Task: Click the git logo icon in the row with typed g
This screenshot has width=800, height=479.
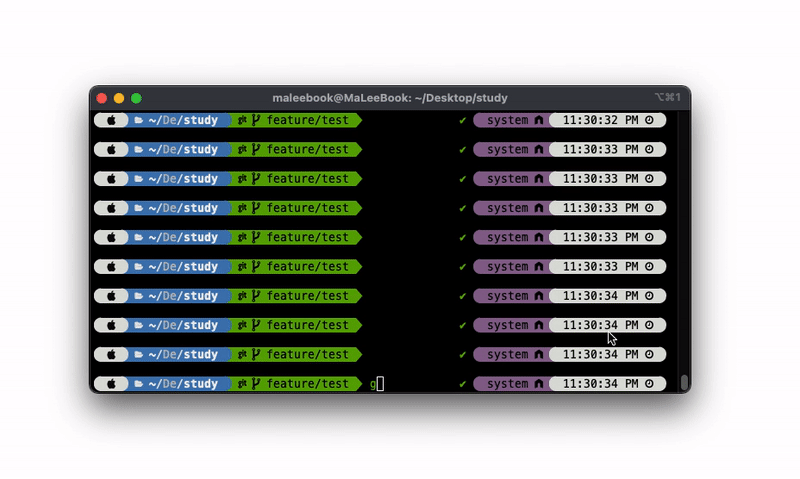Action: click(x=242, y=384)
